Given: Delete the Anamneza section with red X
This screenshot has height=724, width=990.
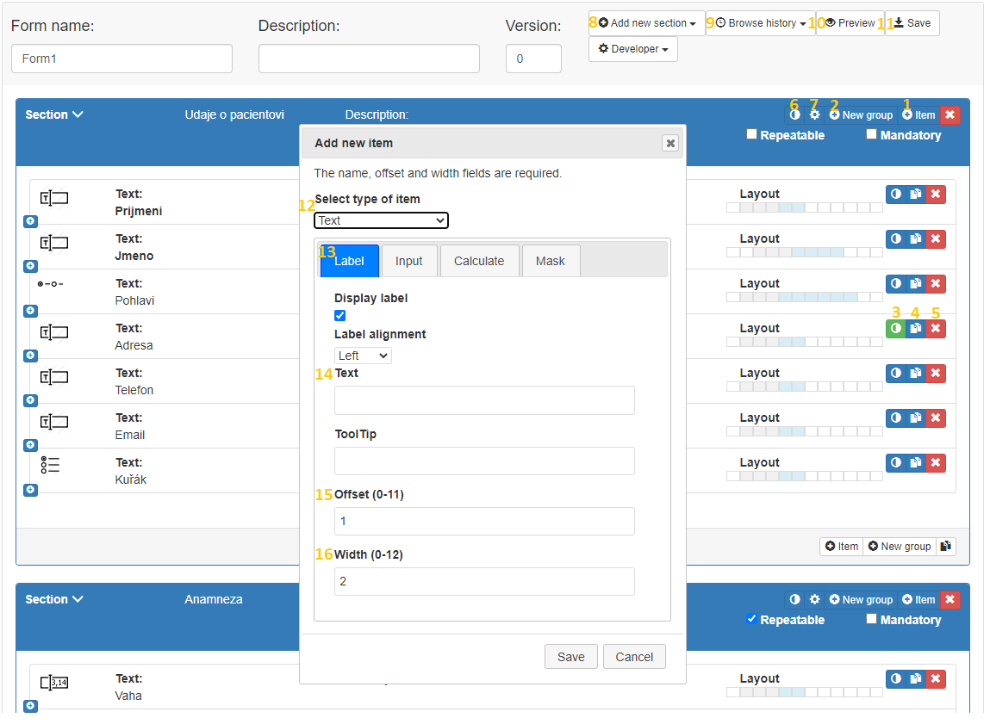Looking at the screenshot, I should (x=950, y=600).
